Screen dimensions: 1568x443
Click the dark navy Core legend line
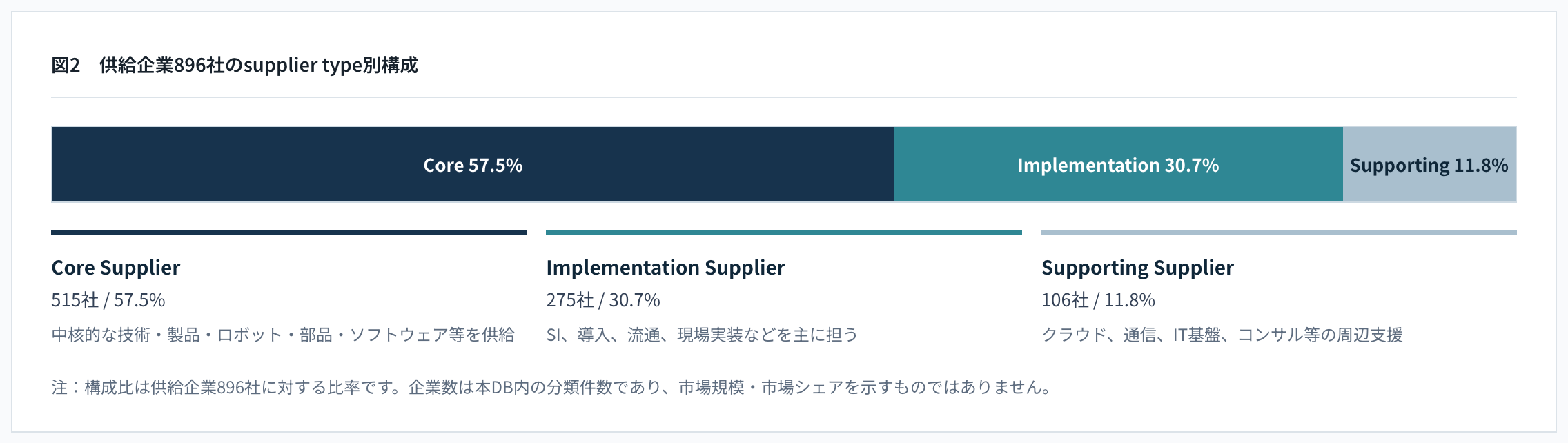(288, 233)
